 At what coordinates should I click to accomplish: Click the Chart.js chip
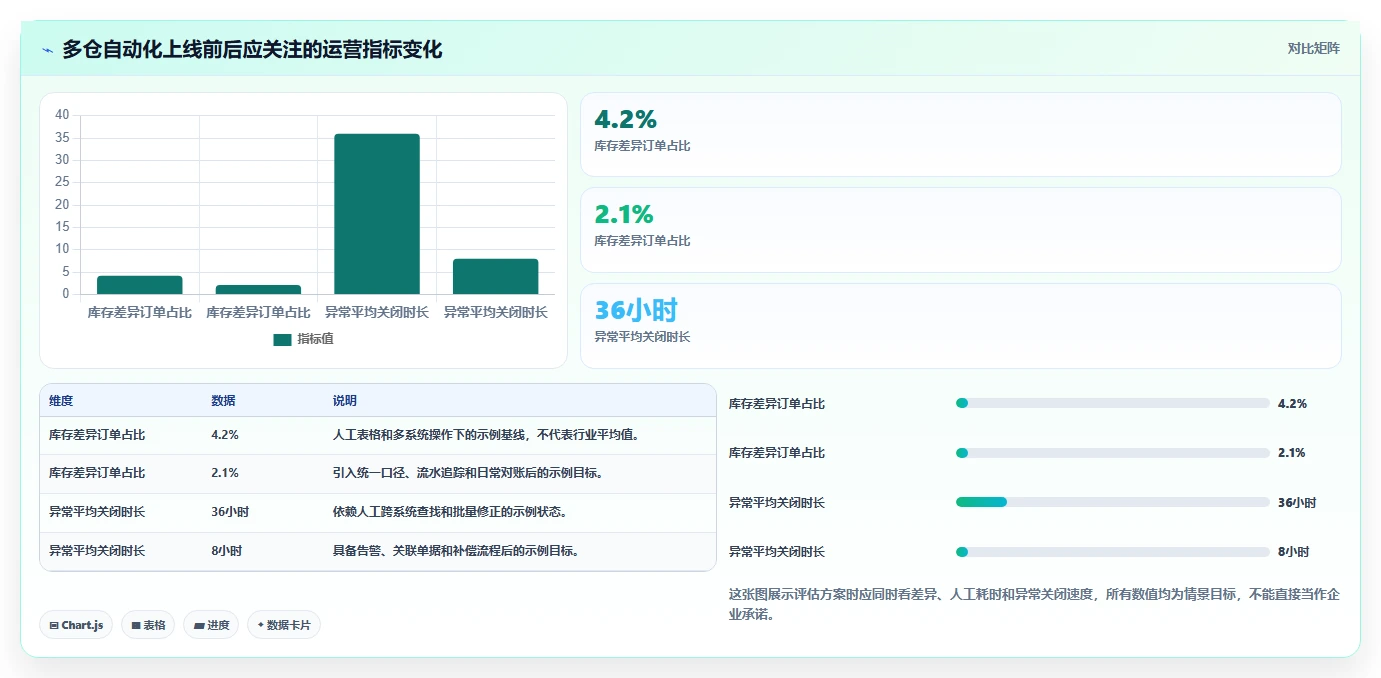pos(77,625)
